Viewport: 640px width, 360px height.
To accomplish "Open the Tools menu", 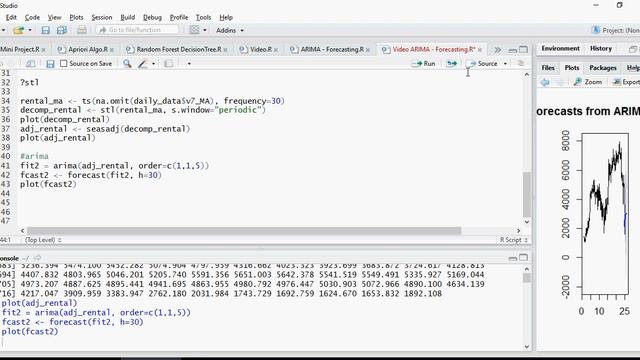I will (x=203, y=17).
